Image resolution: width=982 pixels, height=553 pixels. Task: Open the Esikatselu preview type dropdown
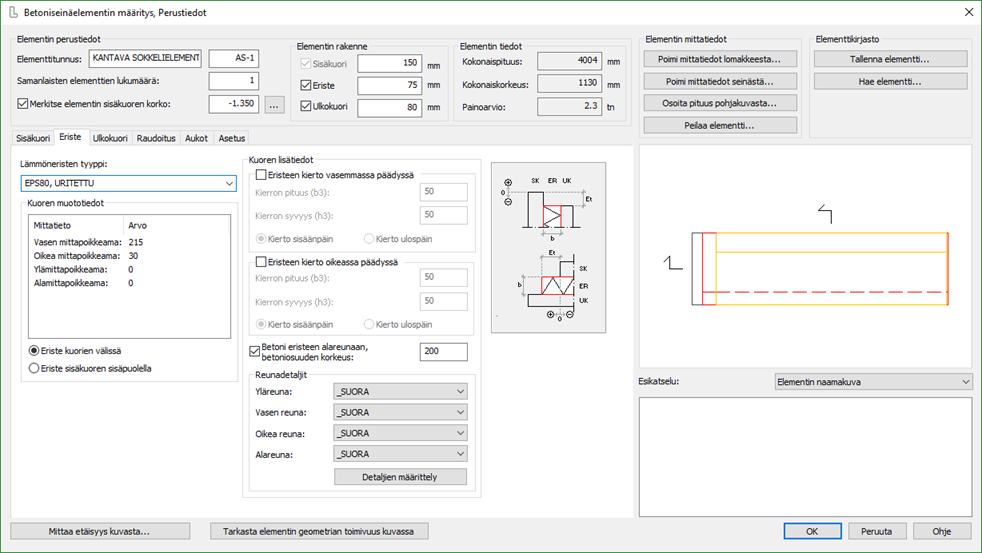pos(872,382)
